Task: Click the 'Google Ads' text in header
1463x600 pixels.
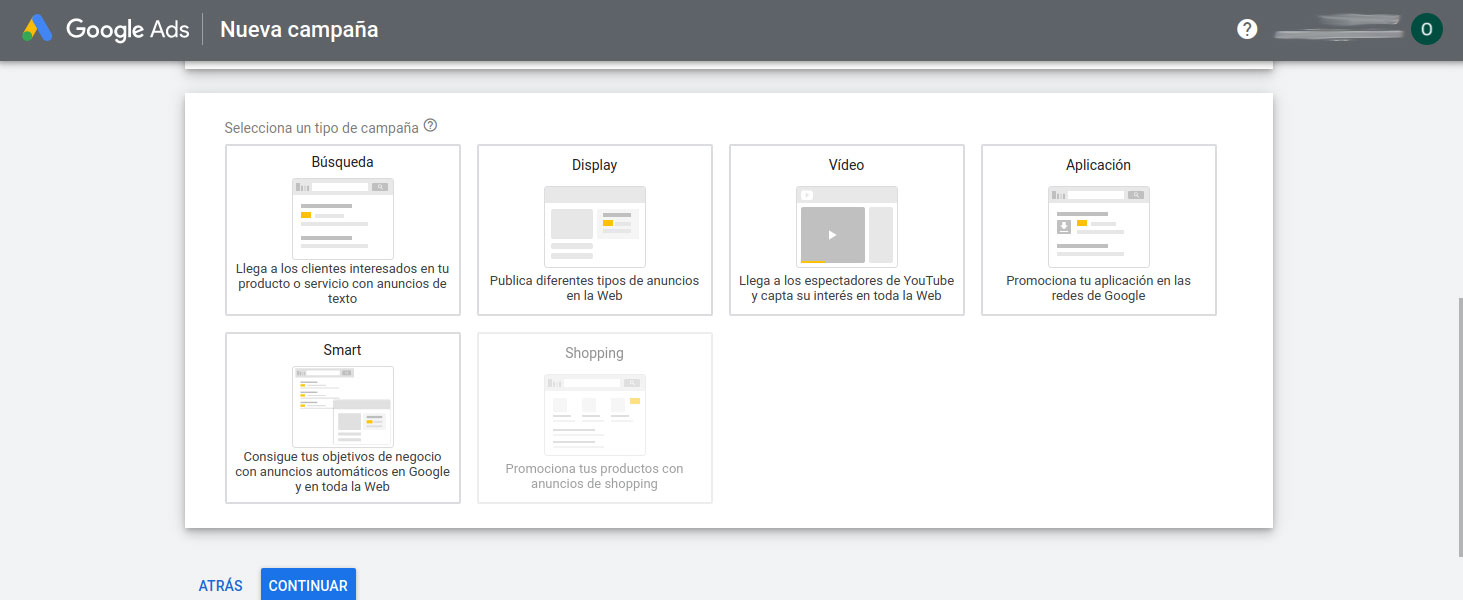Action: [x=128, y=29]
